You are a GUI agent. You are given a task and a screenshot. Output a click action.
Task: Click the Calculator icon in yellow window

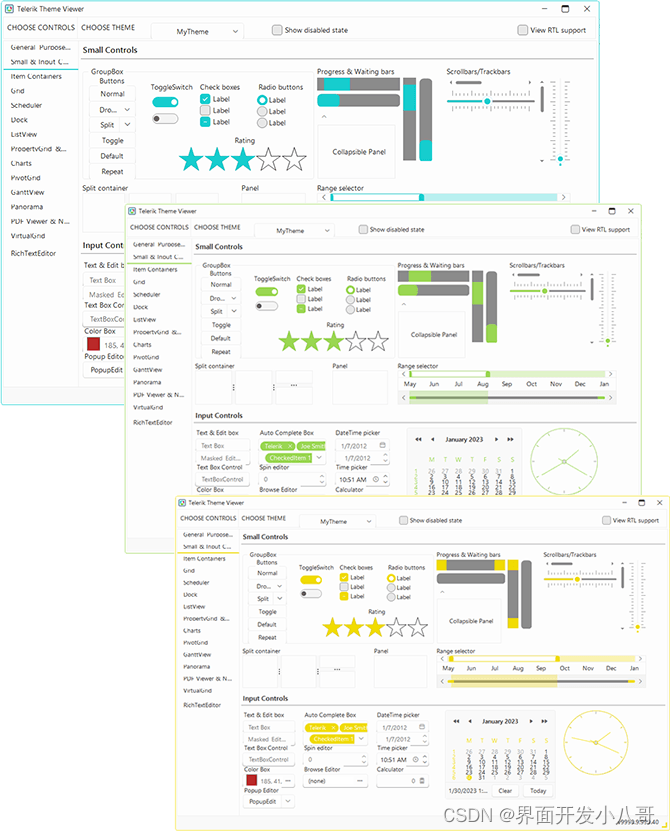[x=422, y=781]
